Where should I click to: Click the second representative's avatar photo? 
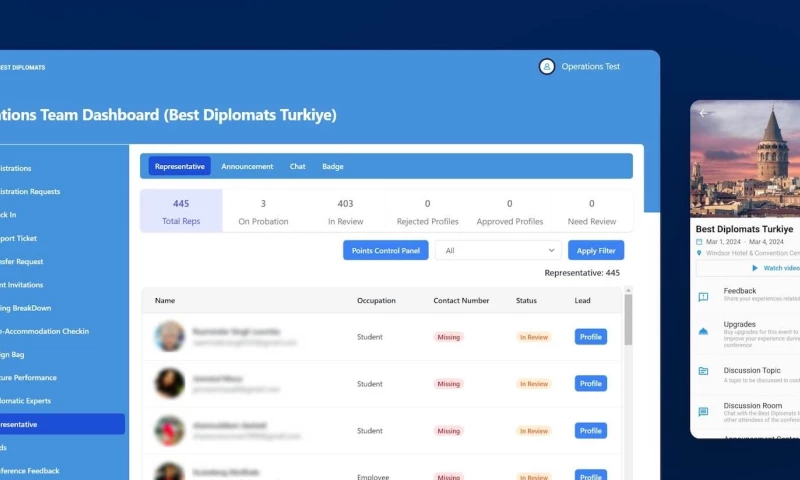pos(169,383)
